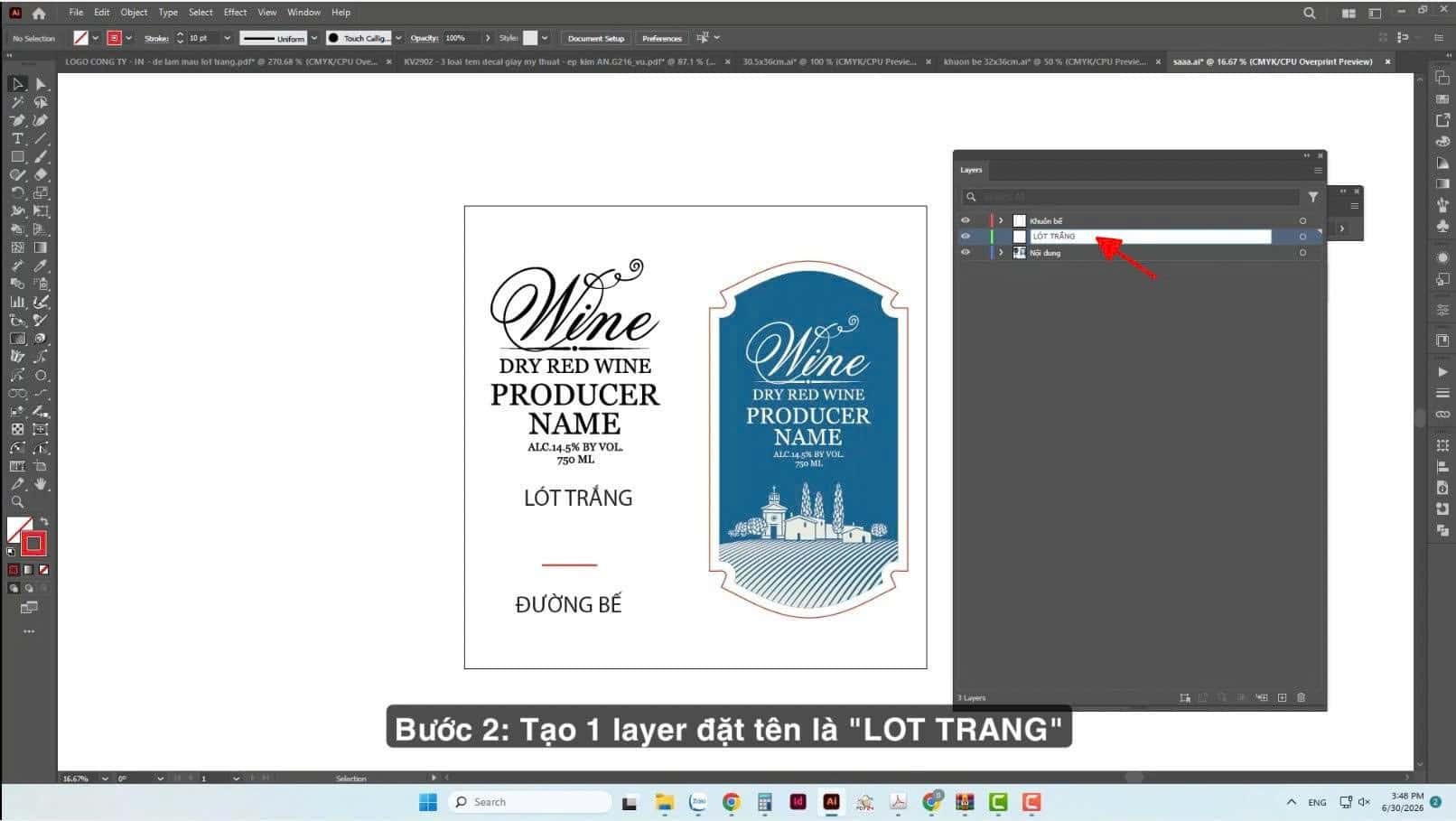Open zoom level dropdown at 16.67%

(x=105, y=779)
